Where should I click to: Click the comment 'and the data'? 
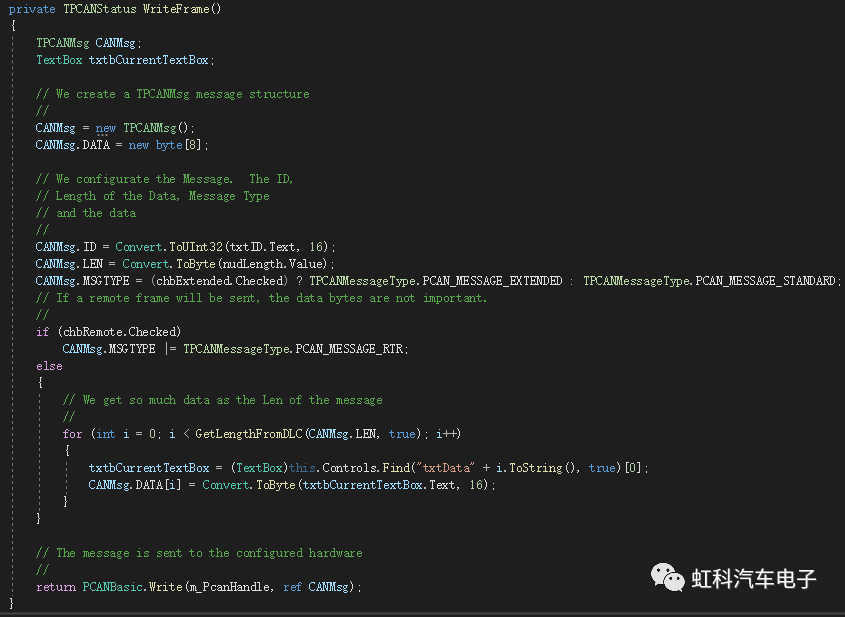point(96,213)
